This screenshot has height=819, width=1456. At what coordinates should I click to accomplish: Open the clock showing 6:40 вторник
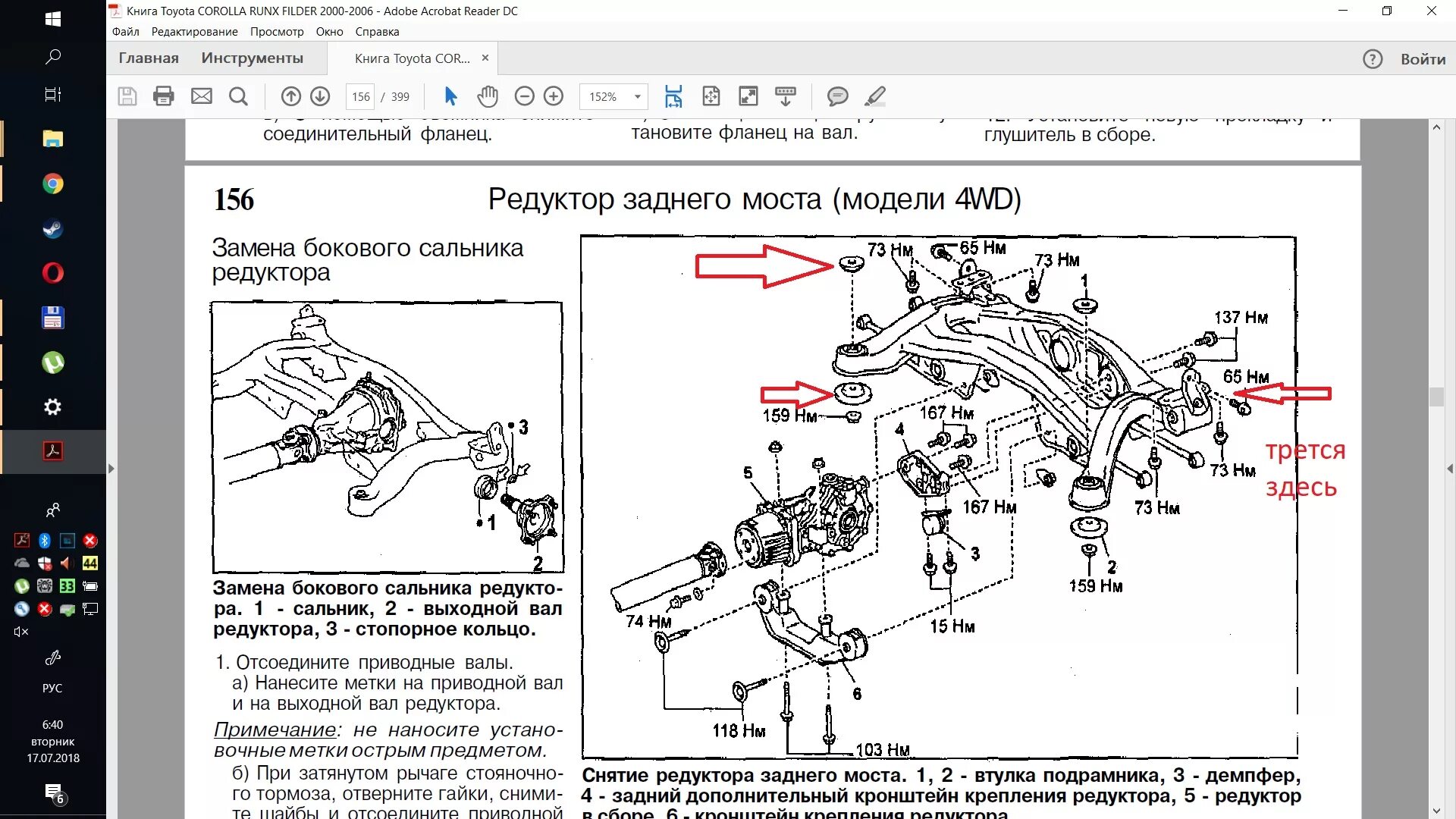52,741
